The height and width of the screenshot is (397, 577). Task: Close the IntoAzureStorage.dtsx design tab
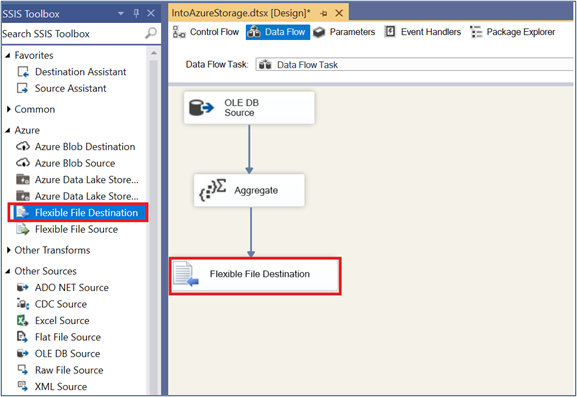coord(339,13)
